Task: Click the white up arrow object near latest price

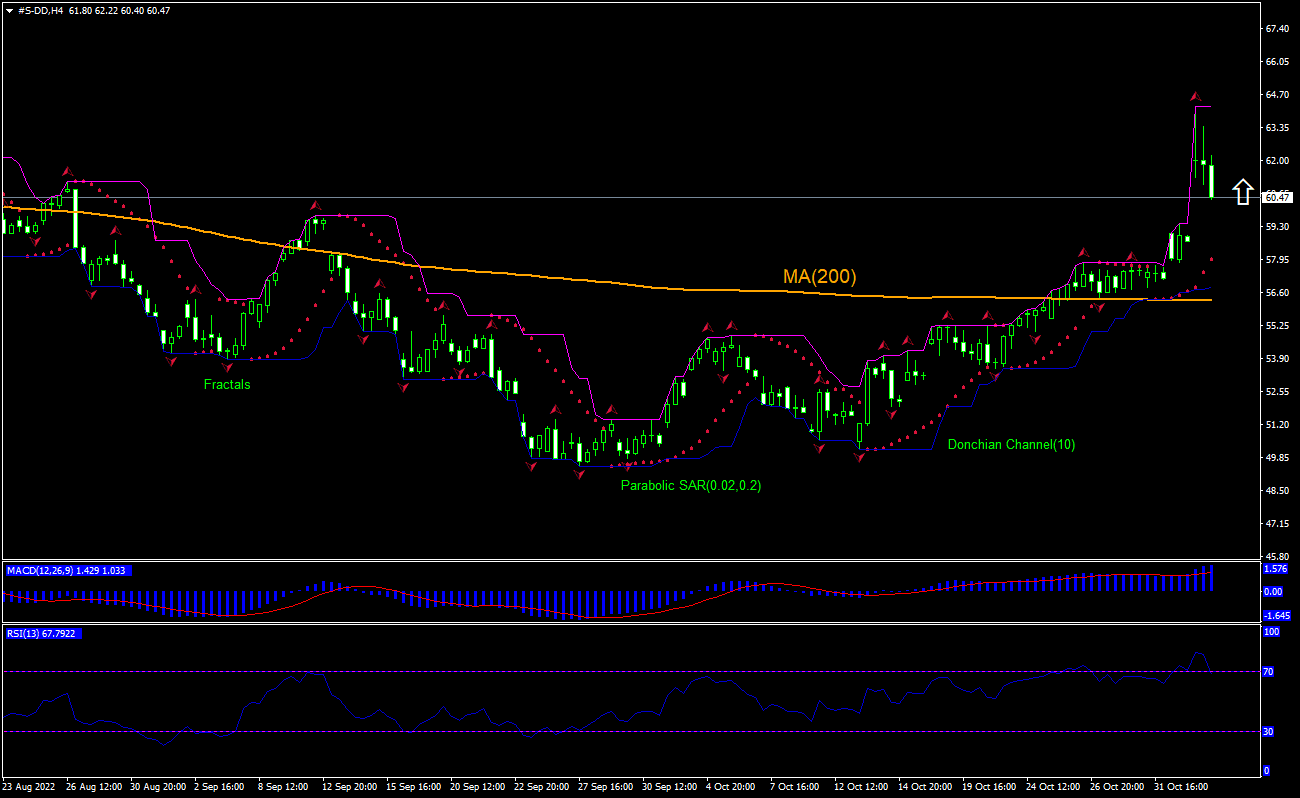Action: [1243, 191]
